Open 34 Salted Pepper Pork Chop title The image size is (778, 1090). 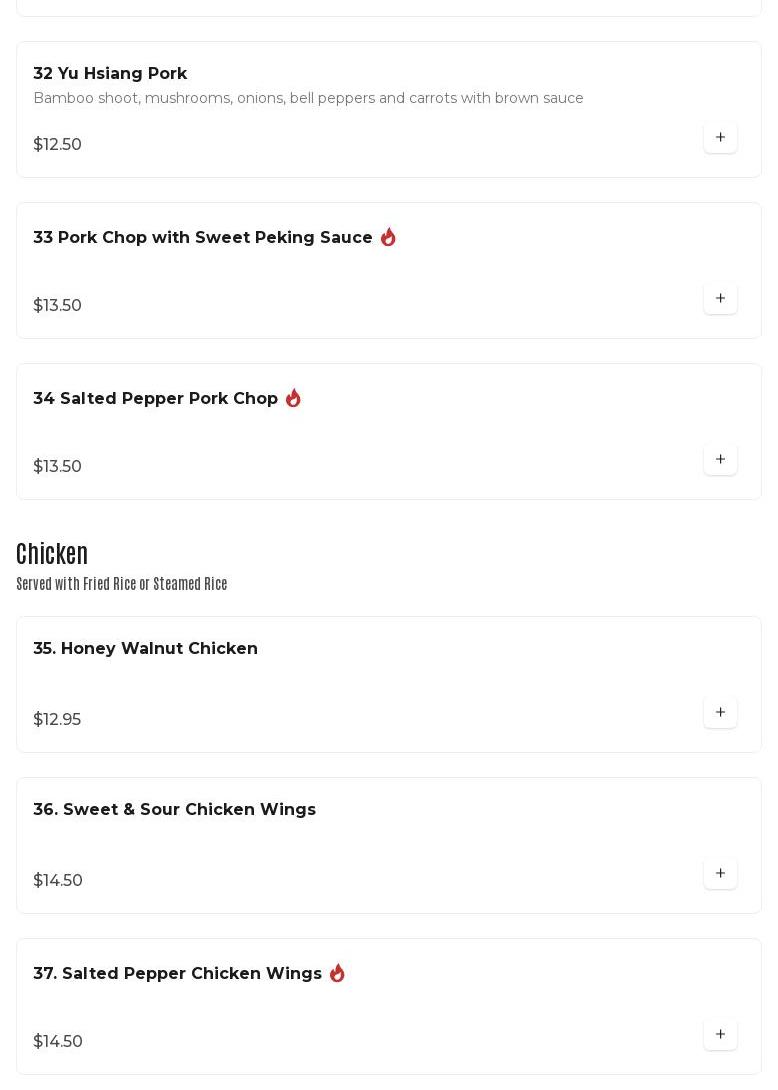(156, 398)
